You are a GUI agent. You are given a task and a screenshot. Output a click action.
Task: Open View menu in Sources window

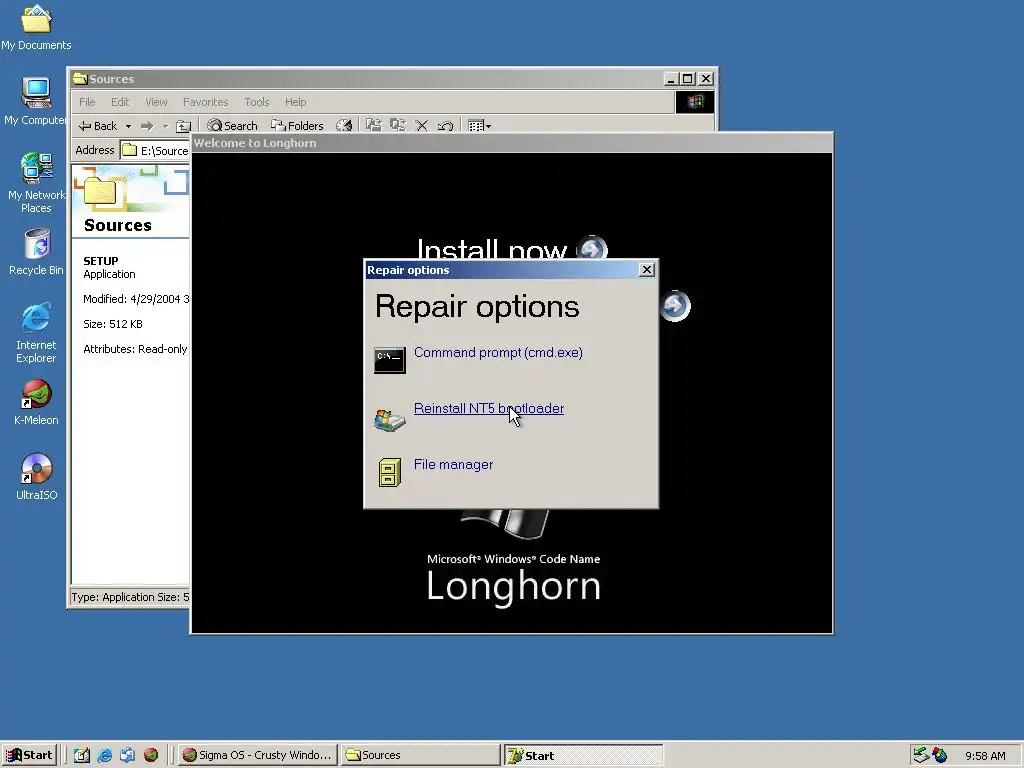[x=156, y=102]
